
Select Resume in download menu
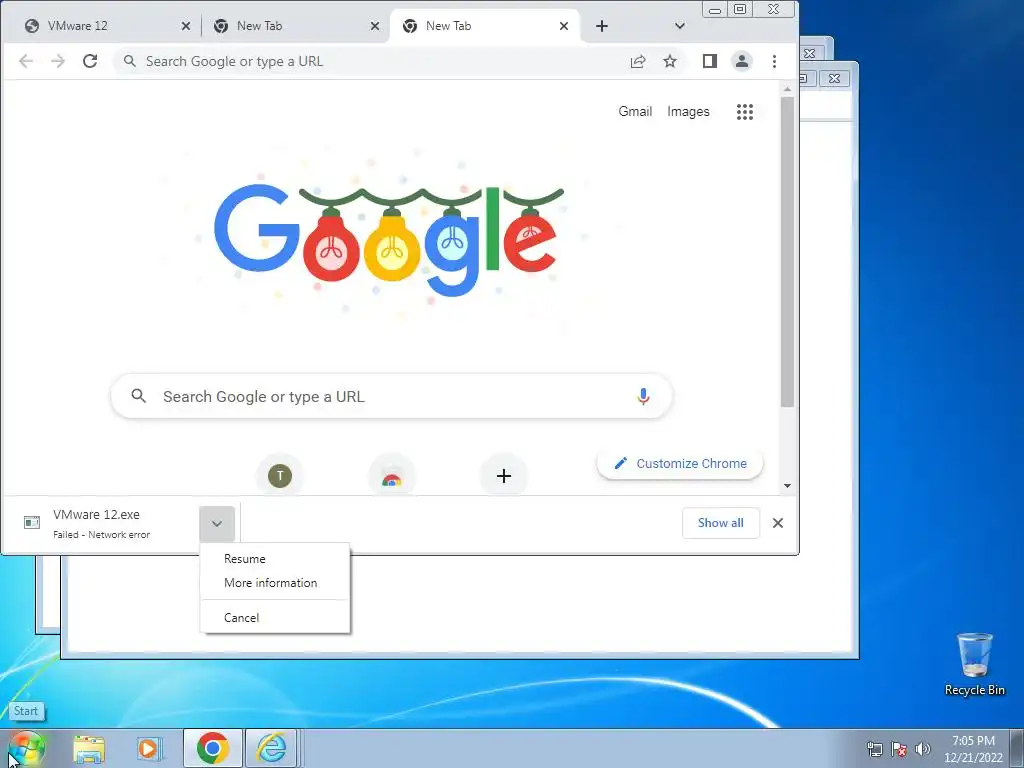[275, 559]
